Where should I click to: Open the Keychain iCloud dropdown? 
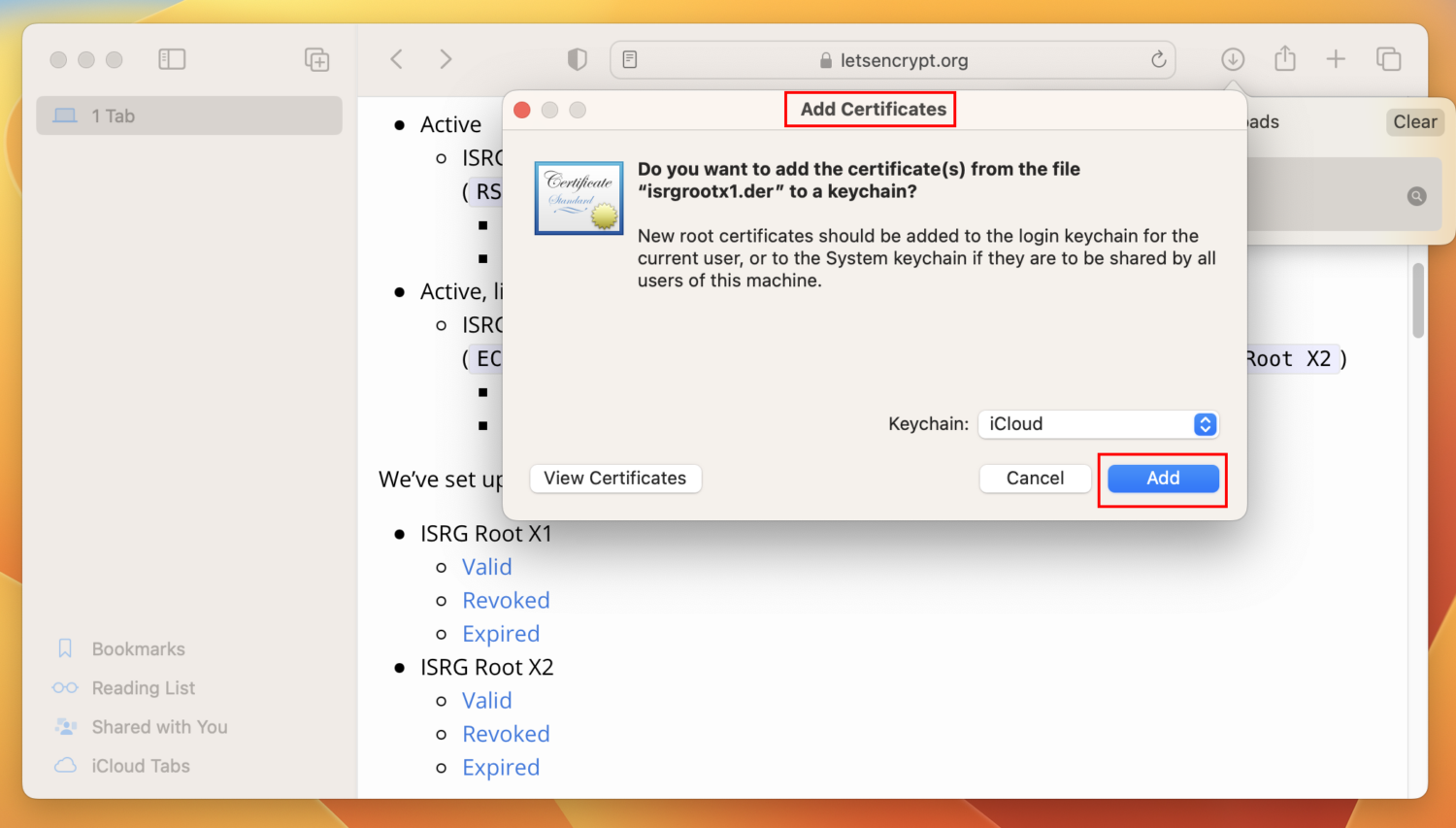pyautogui.click(x=1098, y=424)
